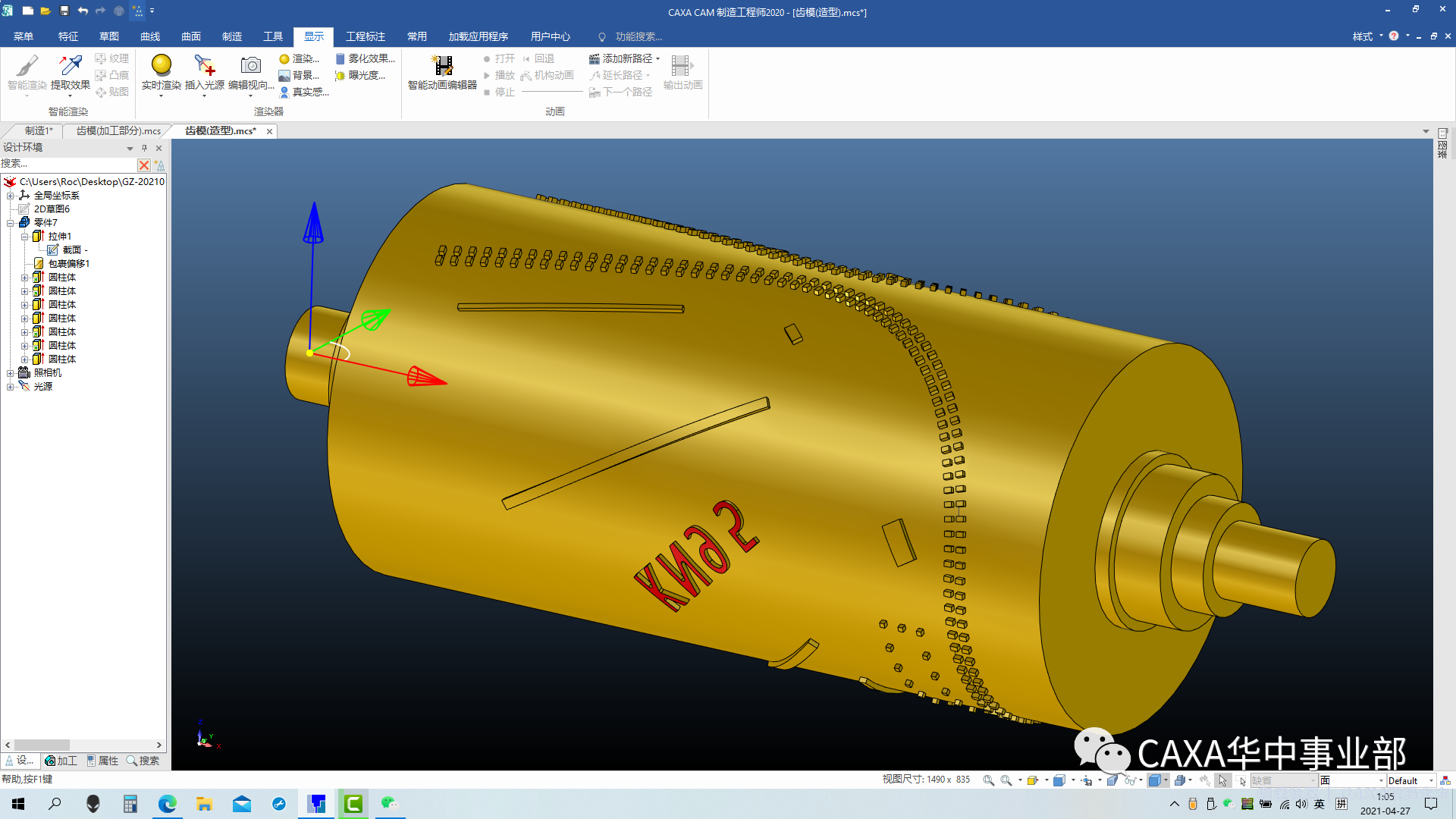This screenshot has width=1456, height=819.
Task: Click the zoom-window magnifier in status bar
Action: (x=988, y=780)
